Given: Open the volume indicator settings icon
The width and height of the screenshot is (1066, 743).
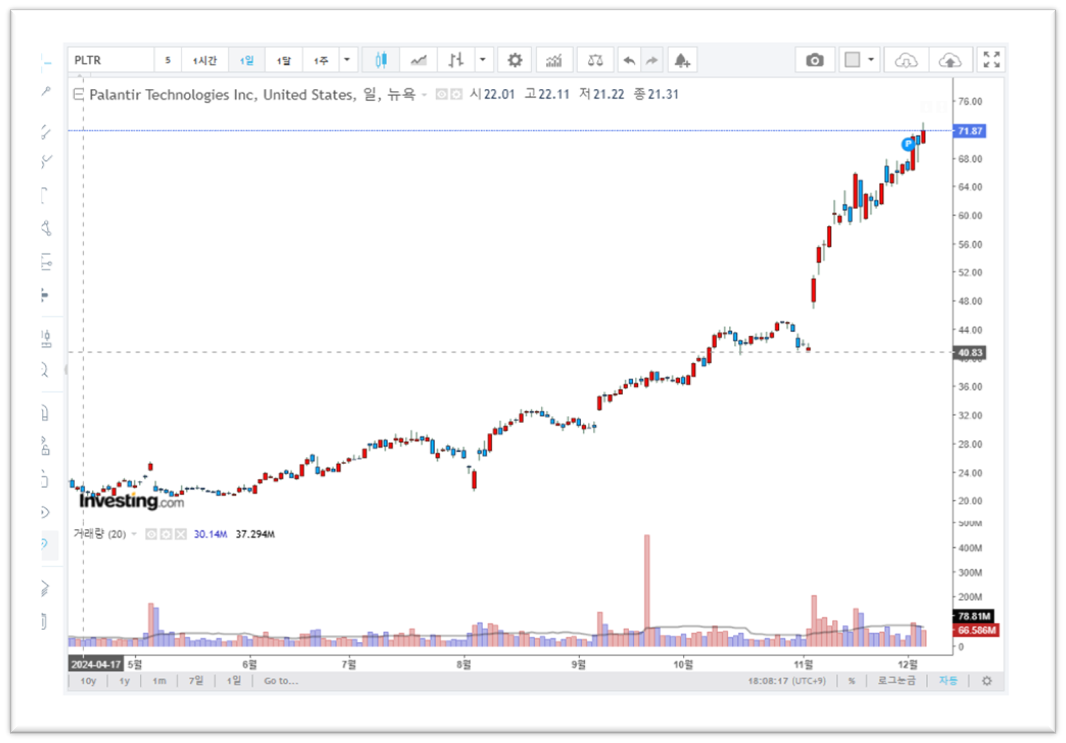Looking at the screenshot, I should (165, 534).
